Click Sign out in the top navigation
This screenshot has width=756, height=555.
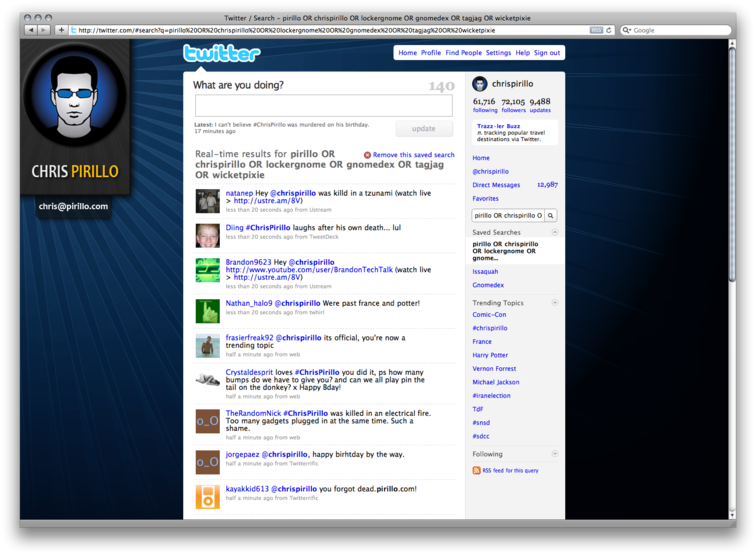click(547, 53)
